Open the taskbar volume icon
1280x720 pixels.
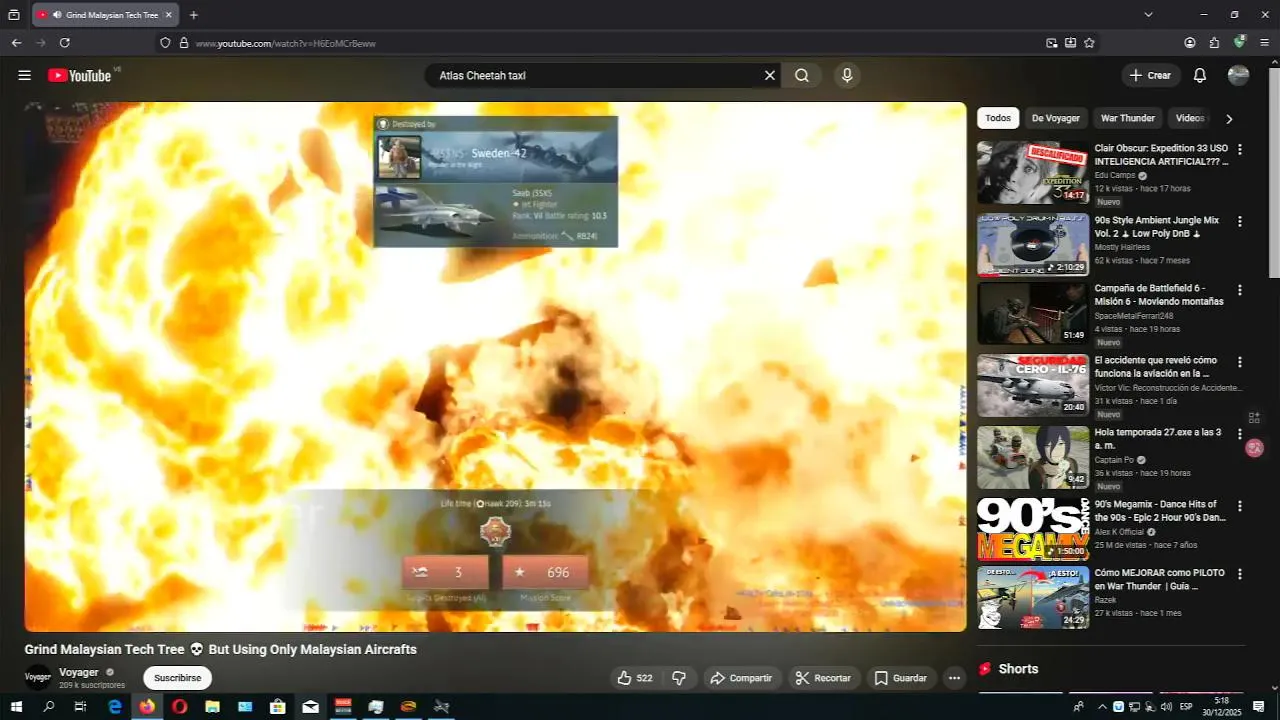(x=1166, y=707)
